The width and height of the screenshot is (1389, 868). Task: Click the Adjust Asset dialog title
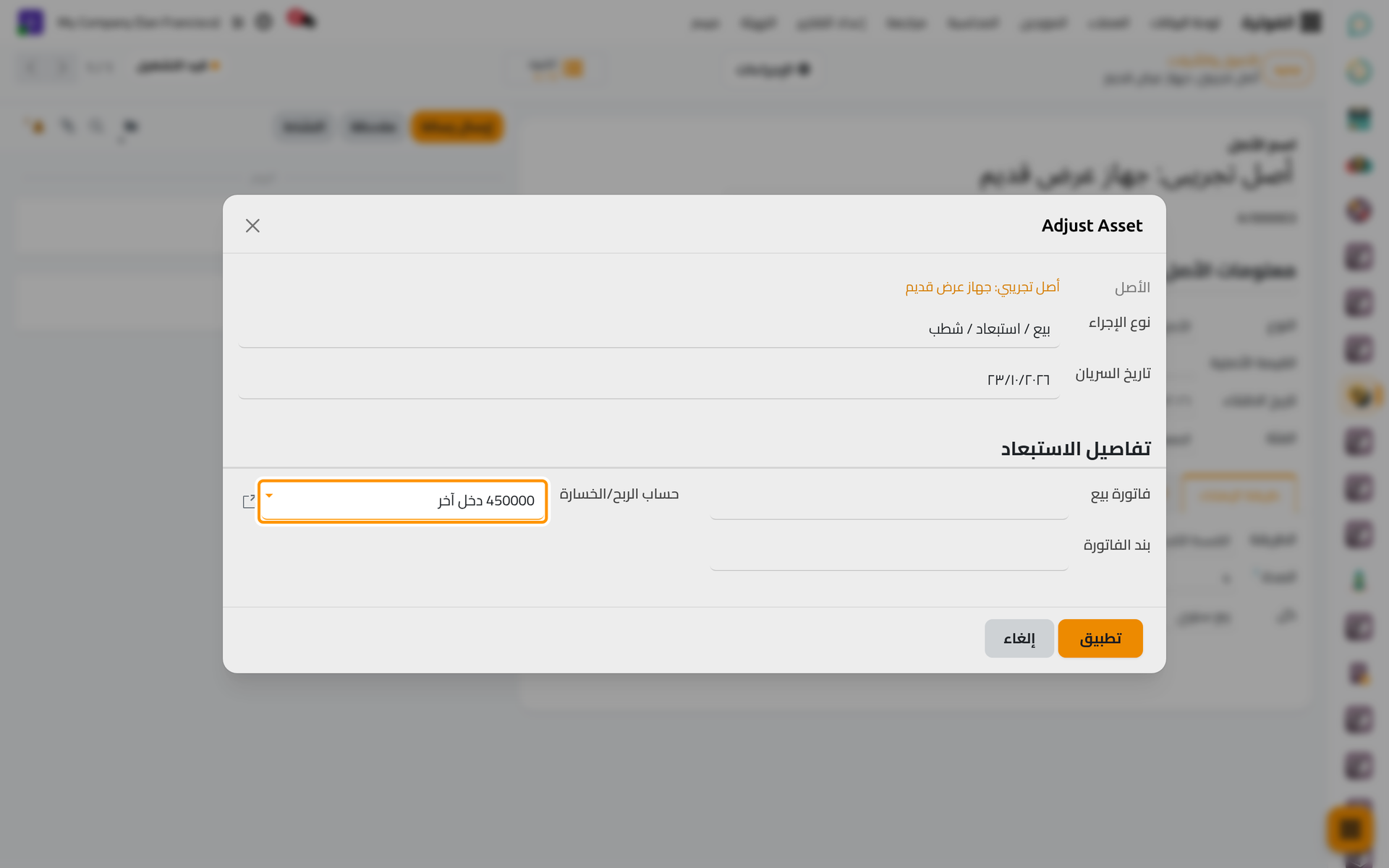[x=1092, y=226]
